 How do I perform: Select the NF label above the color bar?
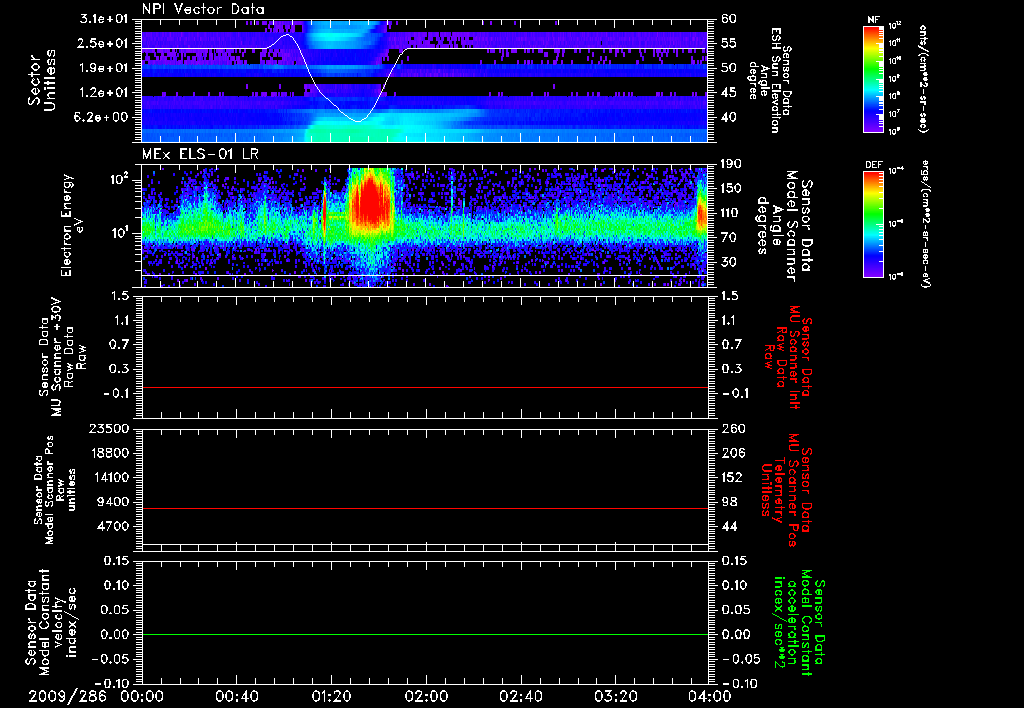(874, 20)
